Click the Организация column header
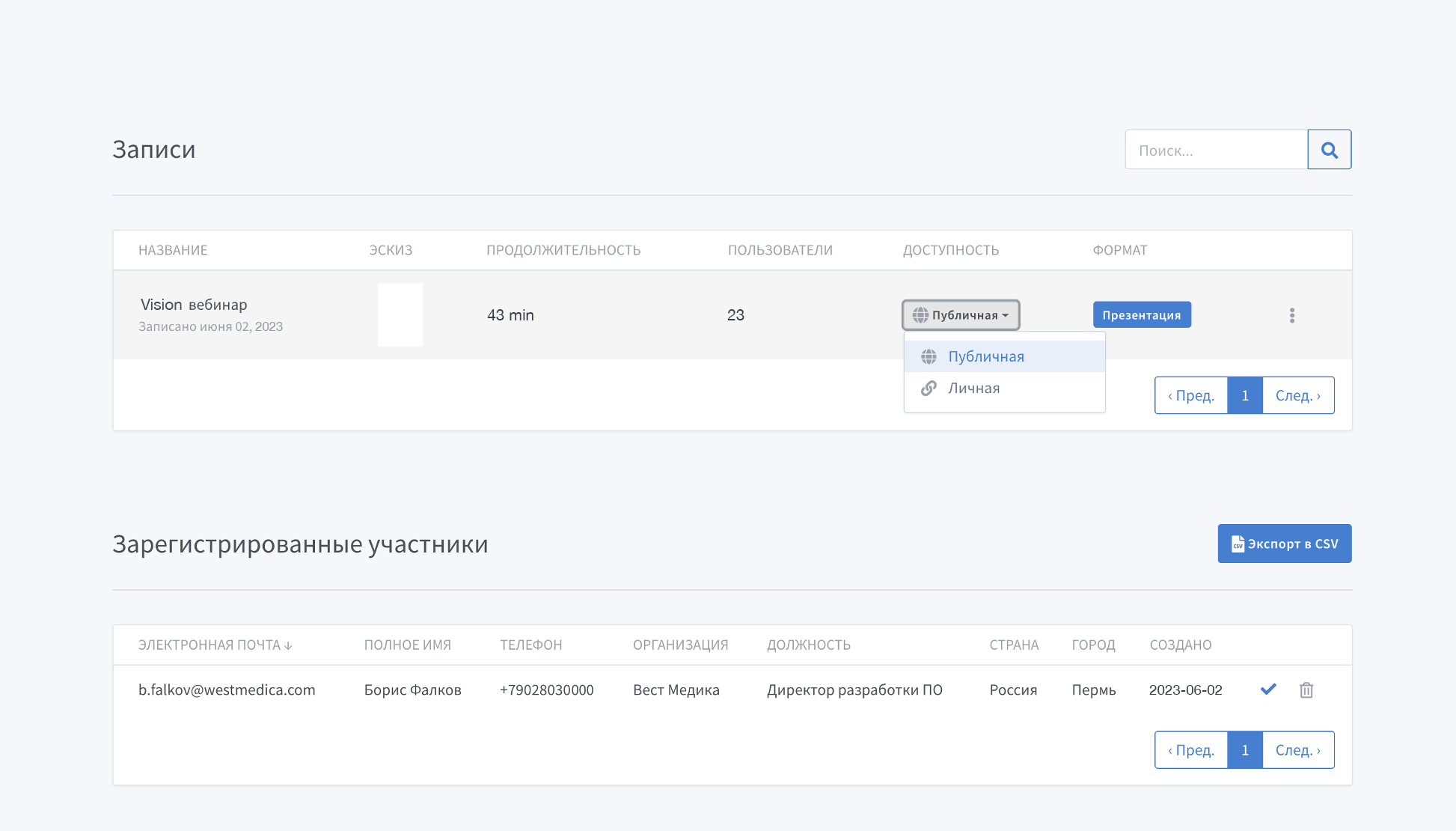 coord(681,645)
